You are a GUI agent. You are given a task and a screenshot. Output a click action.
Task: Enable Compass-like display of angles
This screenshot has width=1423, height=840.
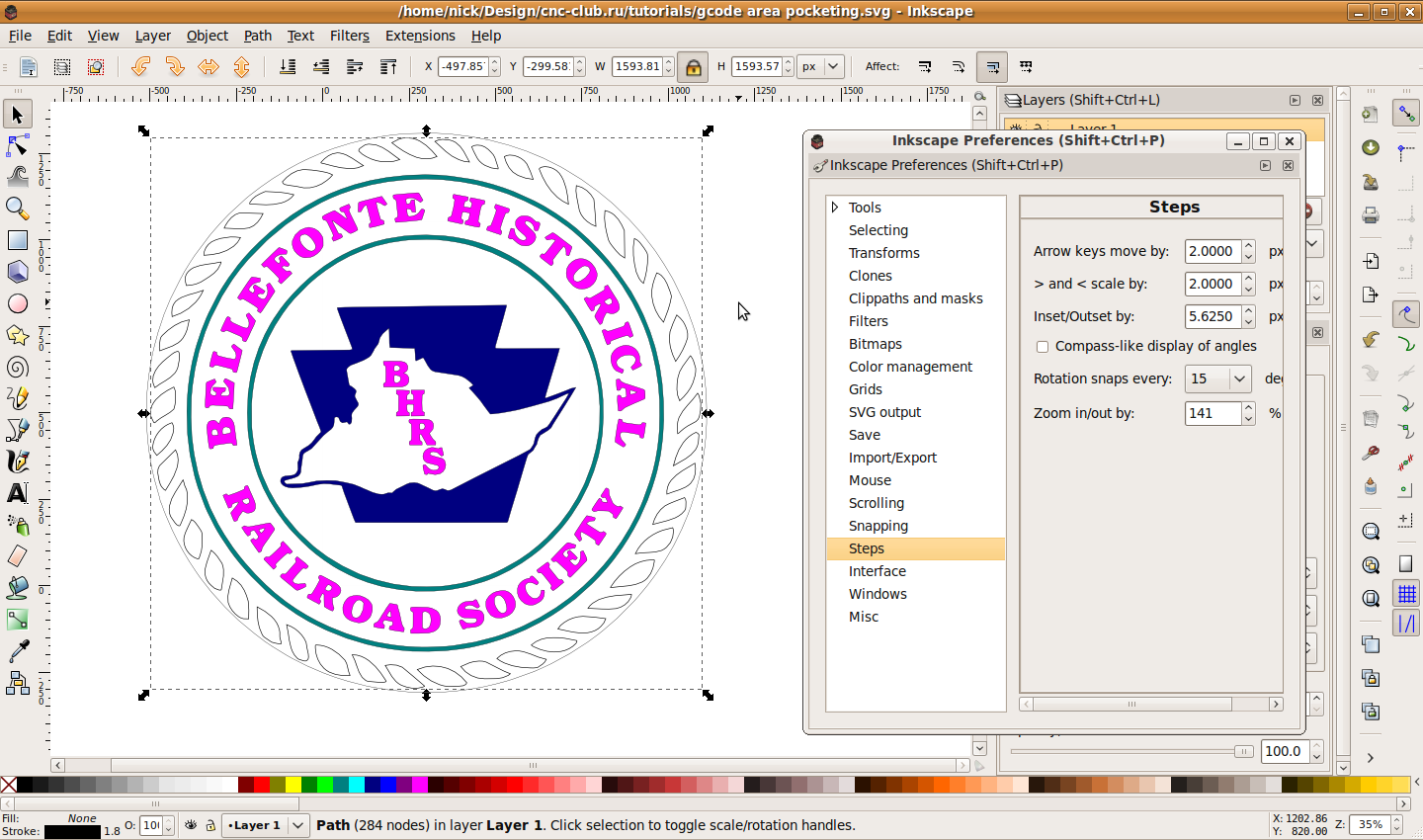click(1042, 346)
